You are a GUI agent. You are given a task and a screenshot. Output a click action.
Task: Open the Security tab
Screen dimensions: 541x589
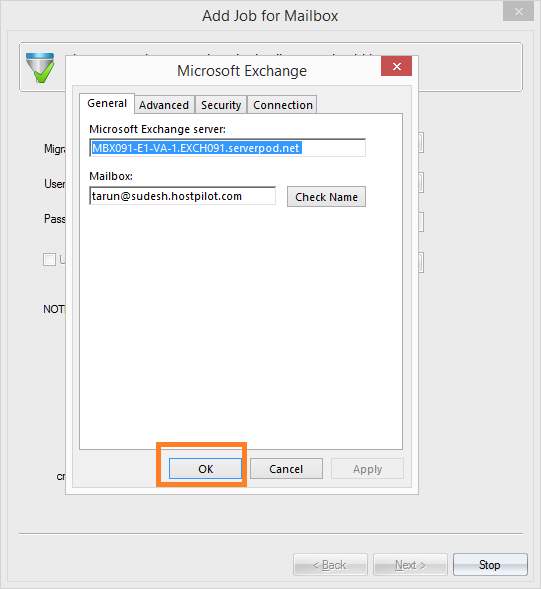coord(221,105)
